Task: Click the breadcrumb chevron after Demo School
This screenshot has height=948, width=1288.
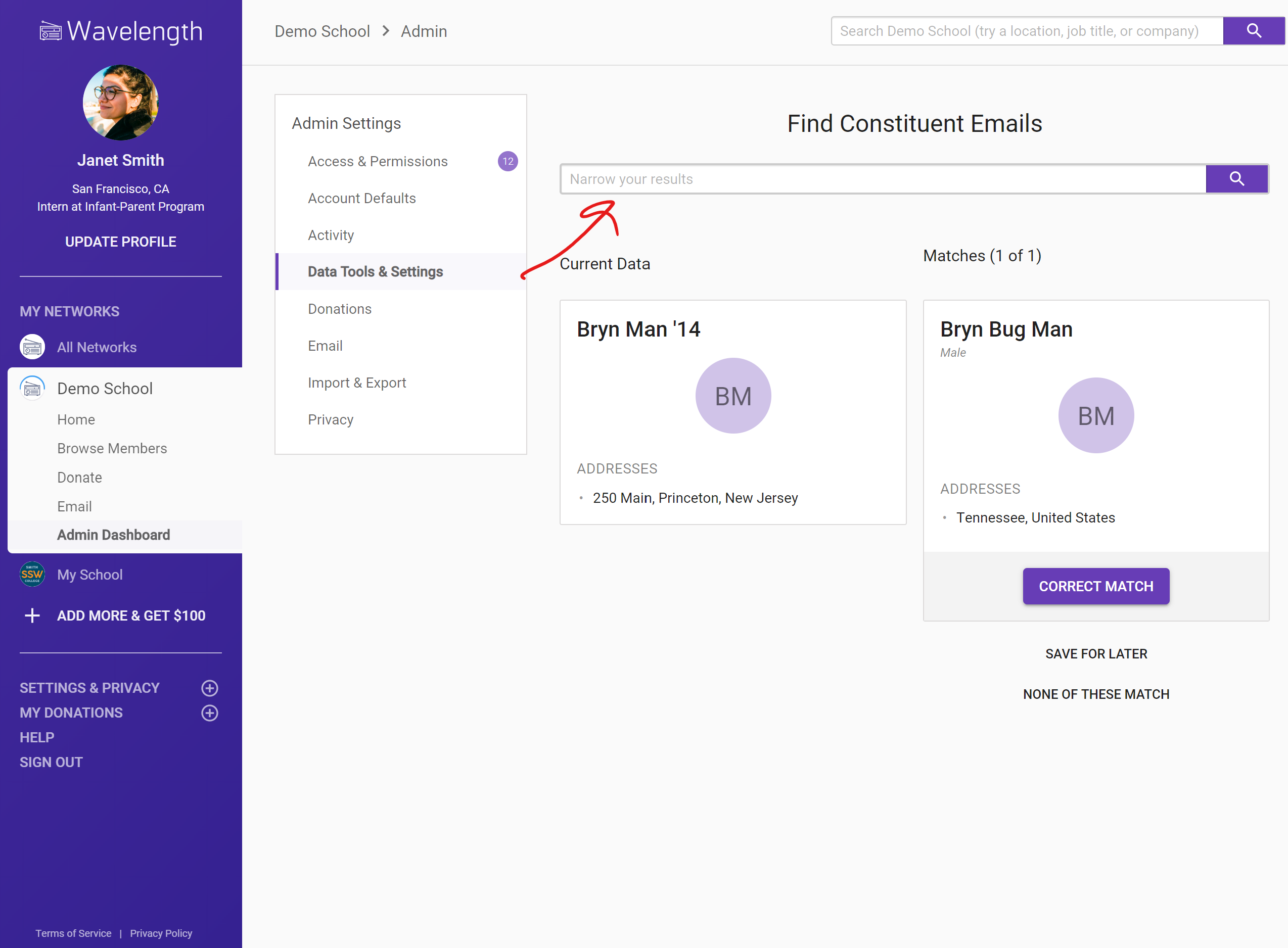Action: pyautogui.click(x=386, y=31)
